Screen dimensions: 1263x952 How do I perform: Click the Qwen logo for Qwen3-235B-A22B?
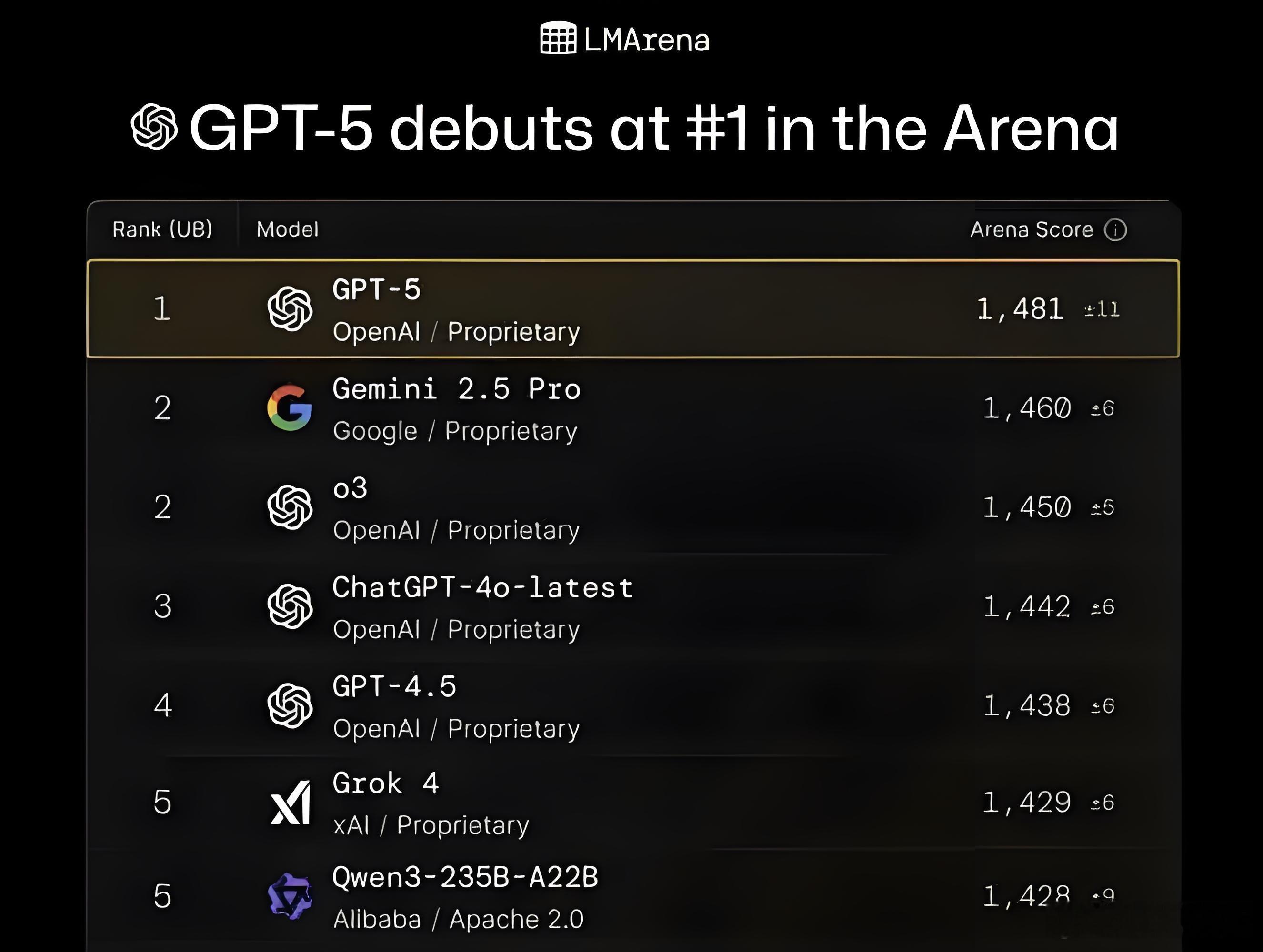click(x=290, y=896)
